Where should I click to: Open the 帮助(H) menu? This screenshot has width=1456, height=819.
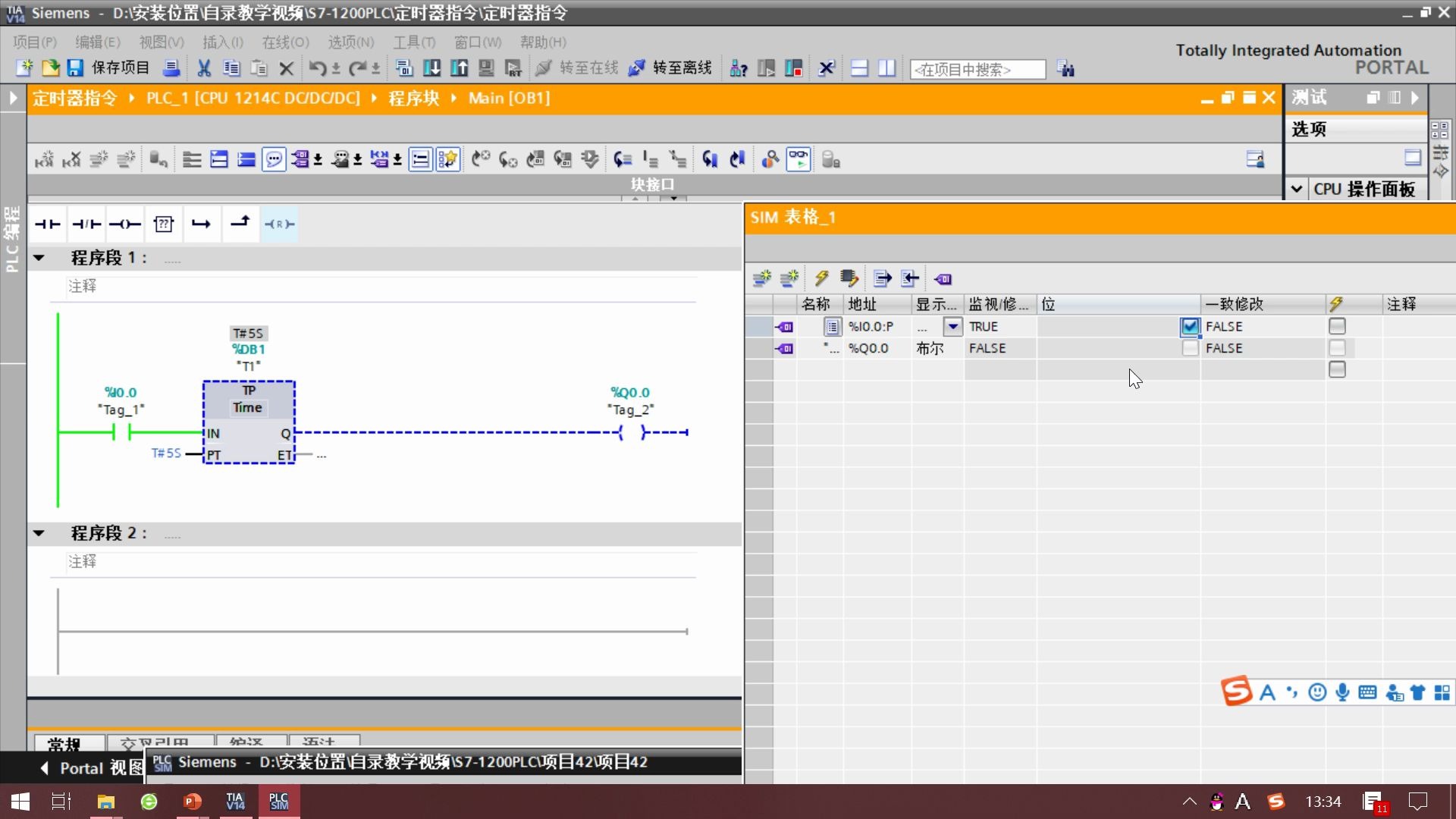pyautogui.click(x=543, y=42)
